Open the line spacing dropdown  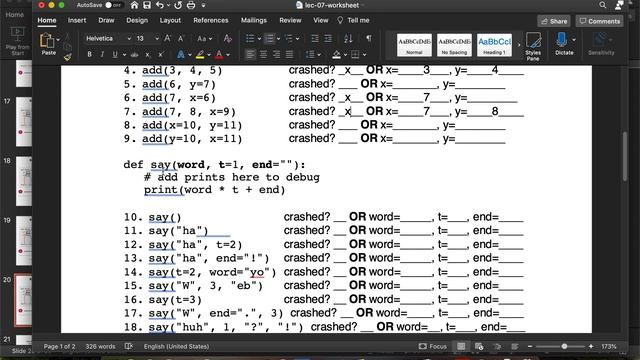(x=313, y=54)
